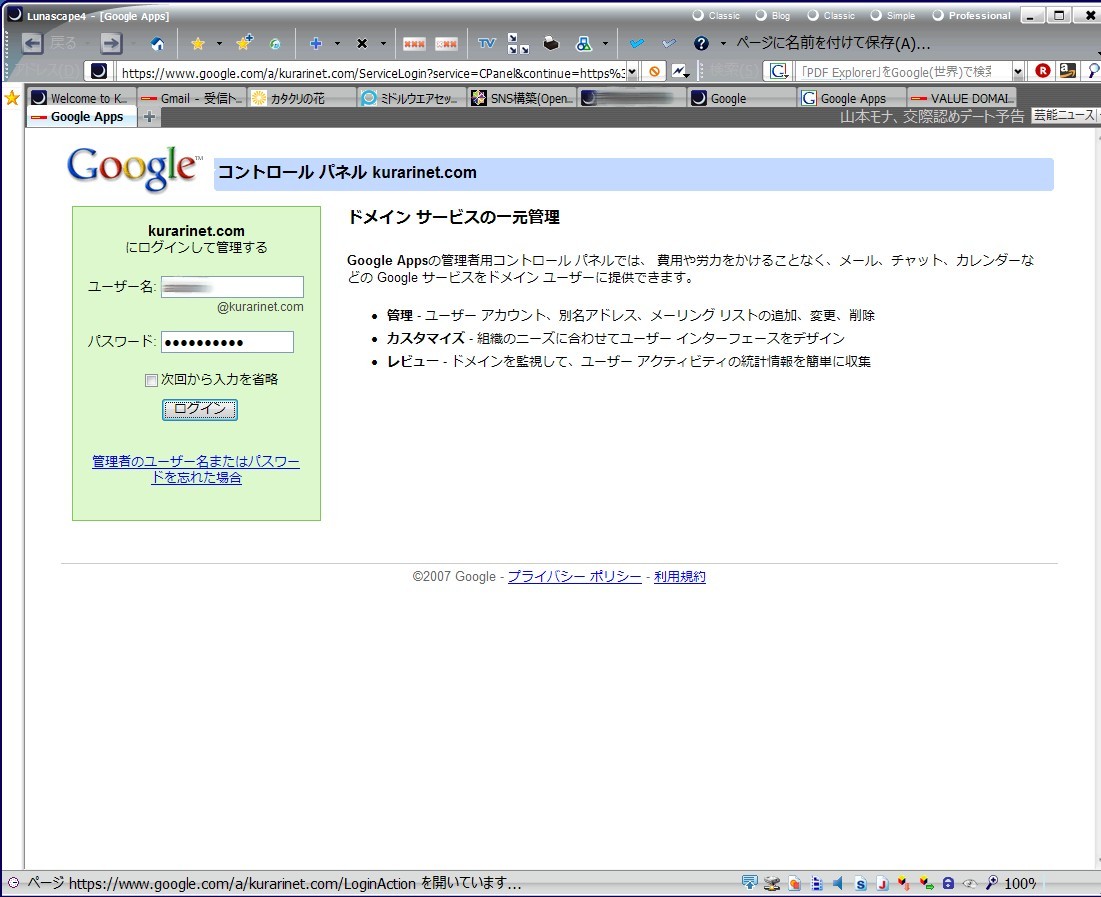
Task: Open the search box dropdown arrow
Action: (1018, 72)
